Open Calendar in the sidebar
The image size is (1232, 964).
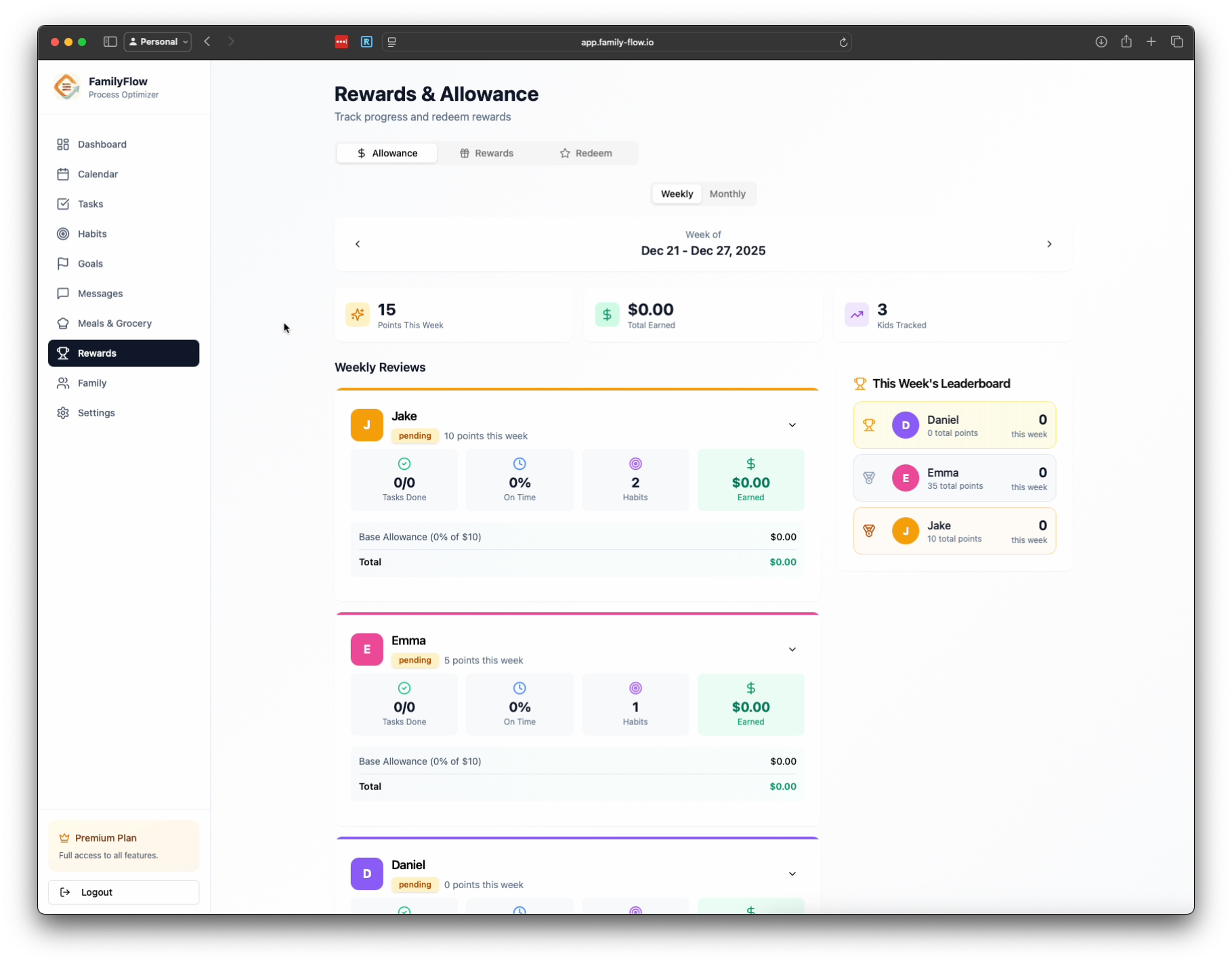123,174
